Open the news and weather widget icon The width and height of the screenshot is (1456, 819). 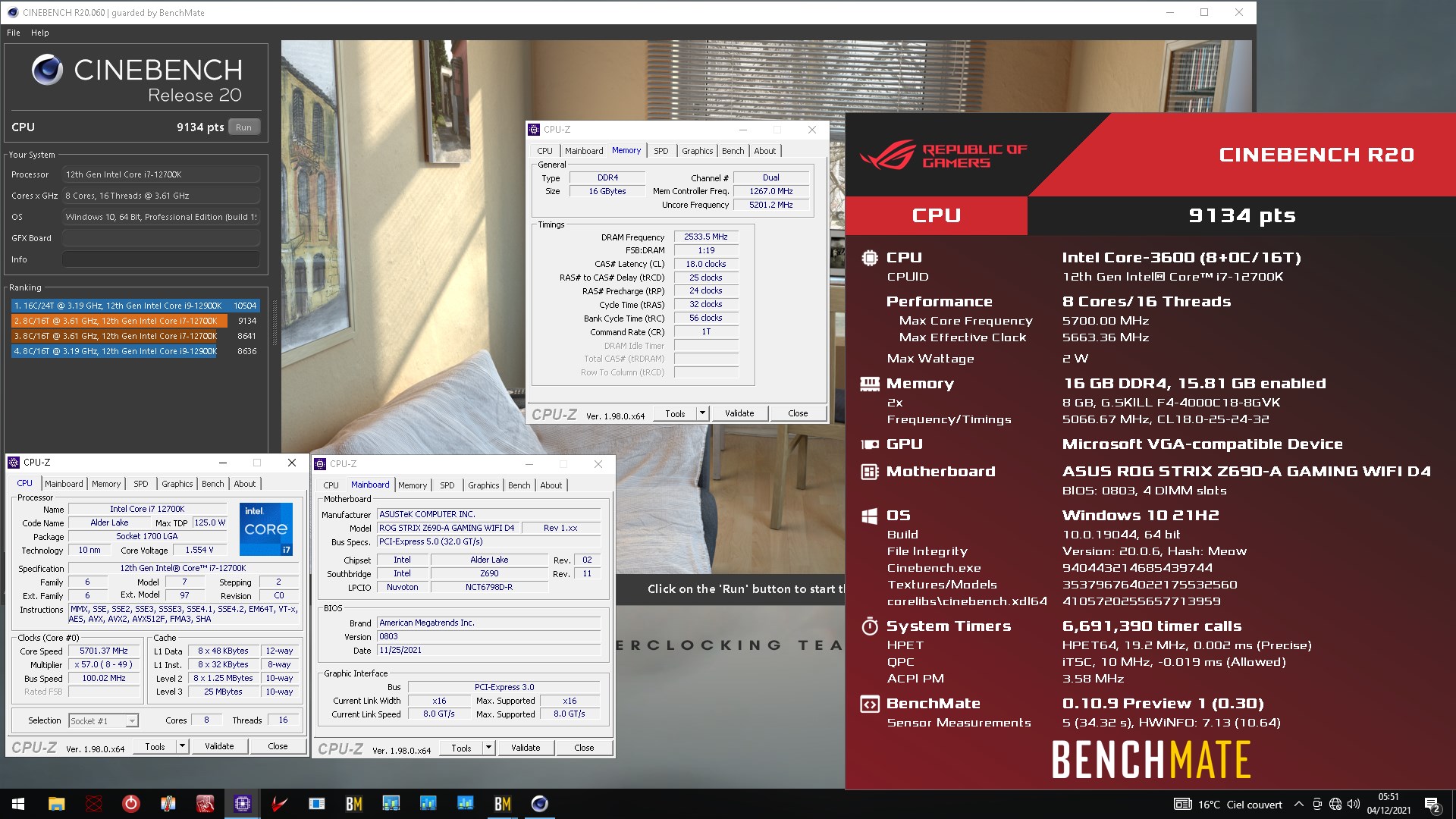(1182, 804)
